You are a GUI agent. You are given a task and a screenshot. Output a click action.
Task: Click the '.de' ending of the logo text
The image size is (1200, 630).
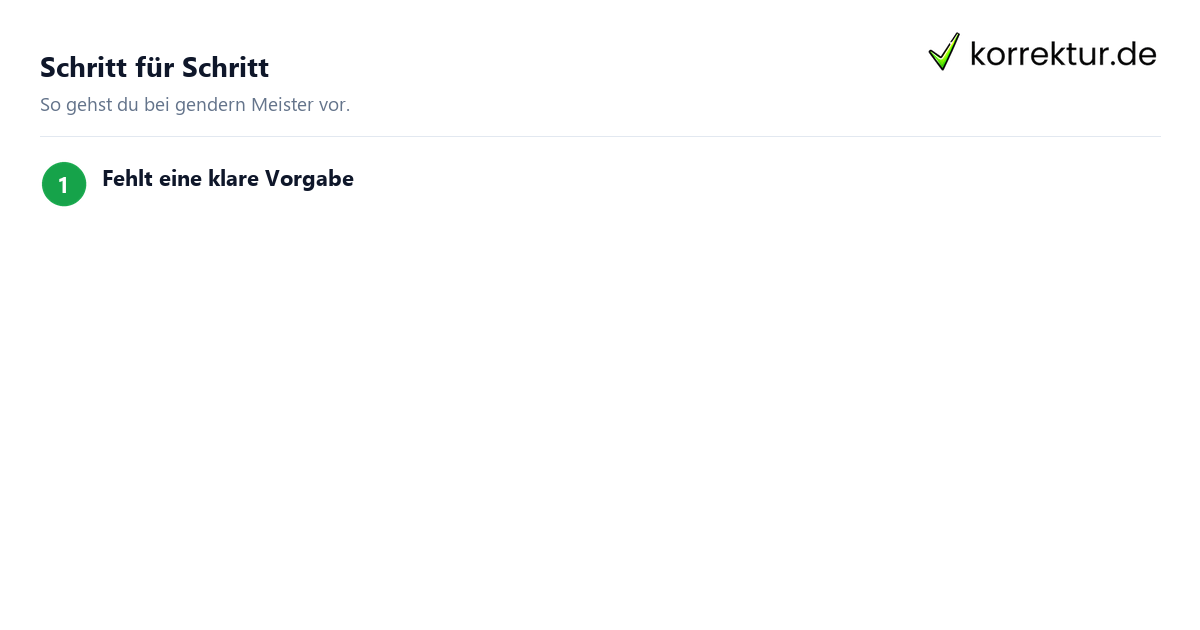coord(1134,53)
